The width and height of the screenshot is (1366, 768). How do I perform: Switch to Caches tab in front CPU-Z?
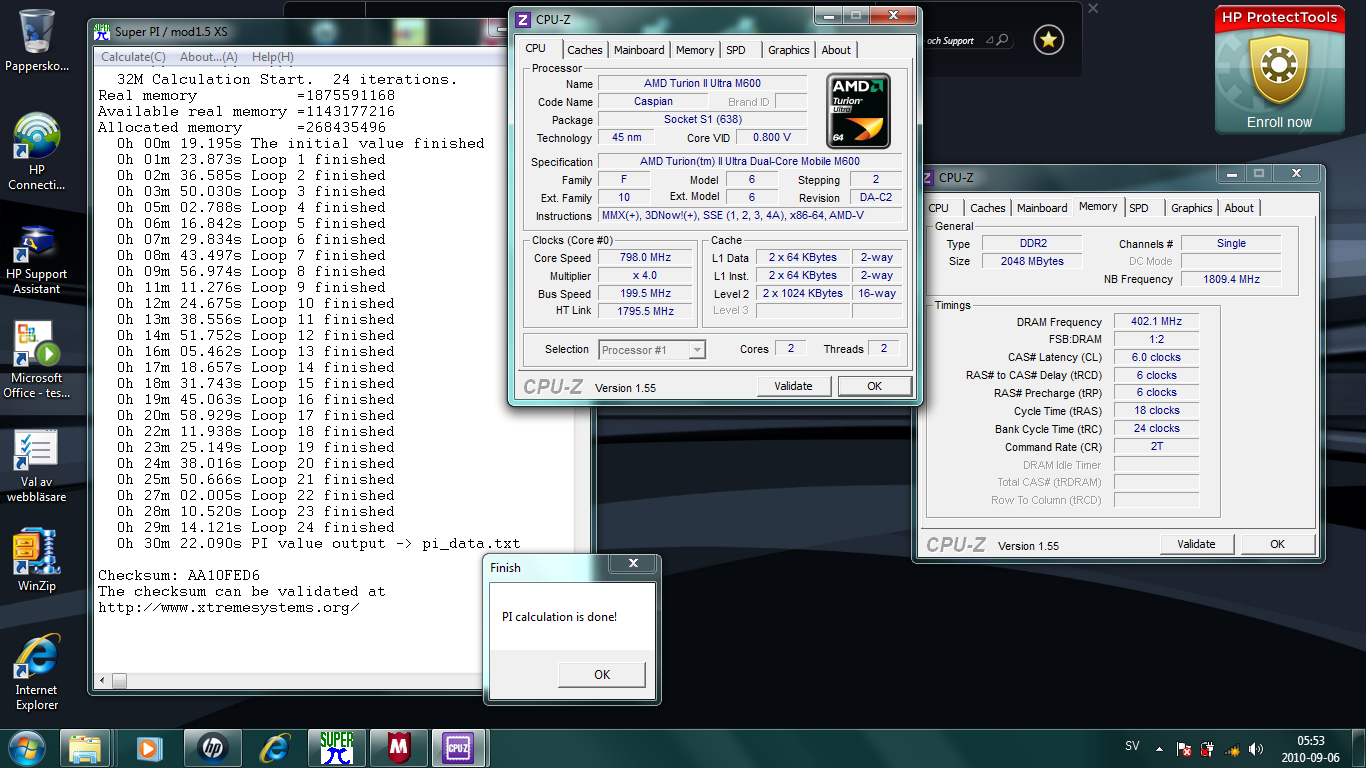(x=585, y=50)
